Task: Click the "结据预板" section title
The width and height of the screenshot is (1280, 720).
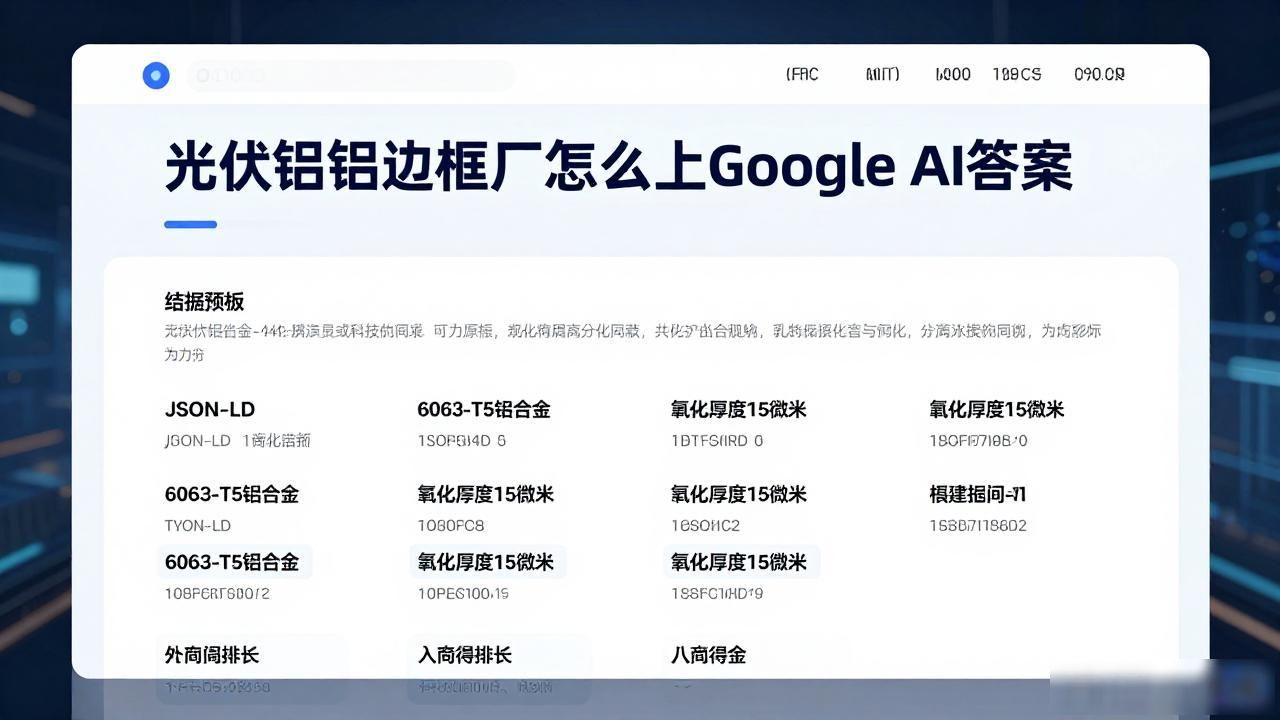Action: [204, 301]
